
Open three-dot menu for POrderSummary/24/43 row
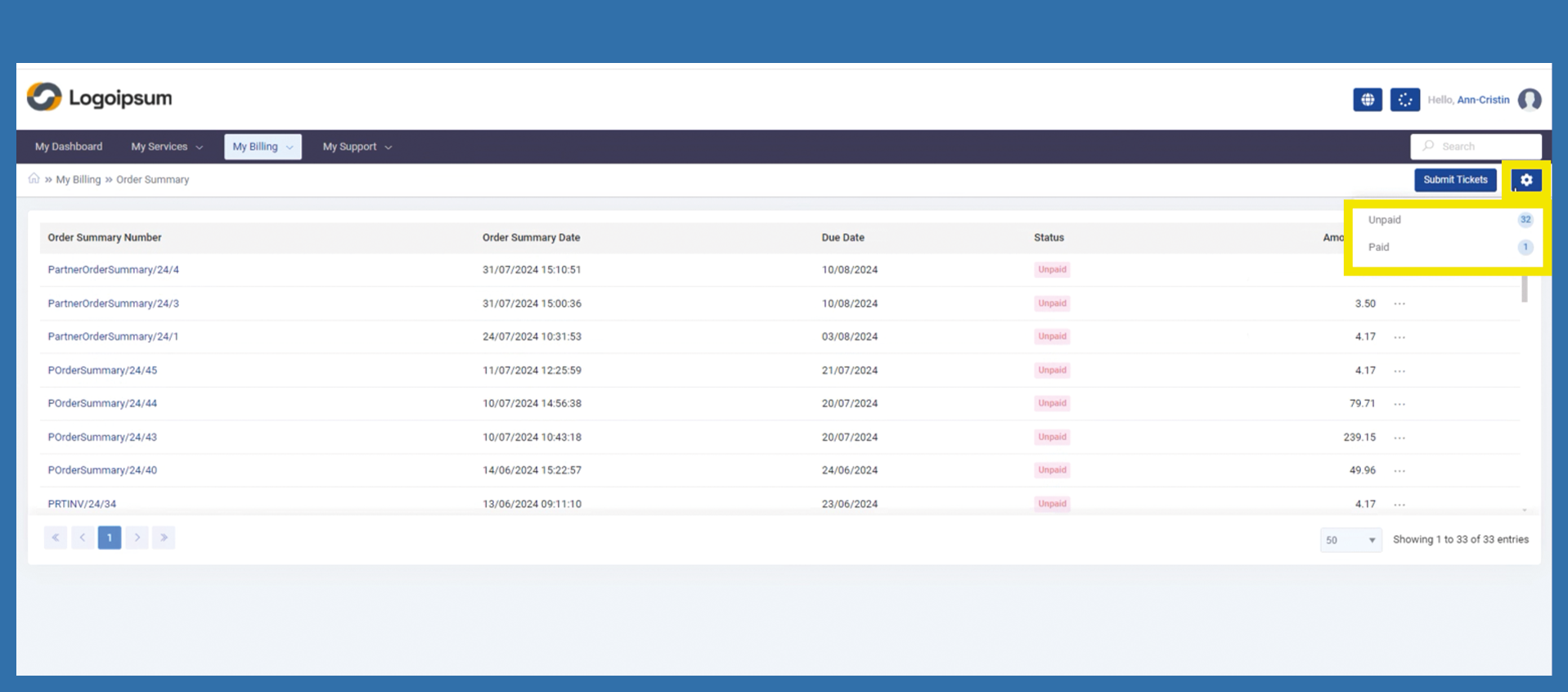tap(1400, 438)
